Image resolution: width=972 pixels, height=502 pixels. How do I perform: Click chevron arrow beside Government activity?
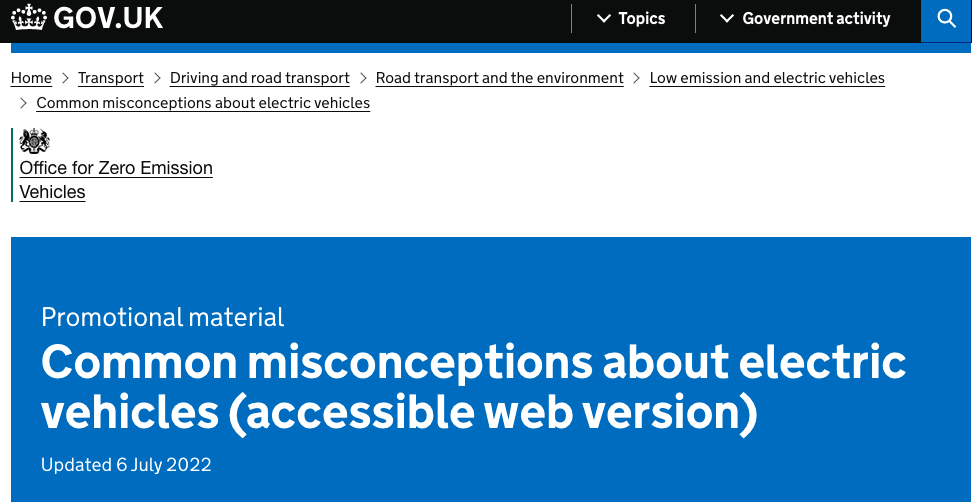click(x=727, y=19)
